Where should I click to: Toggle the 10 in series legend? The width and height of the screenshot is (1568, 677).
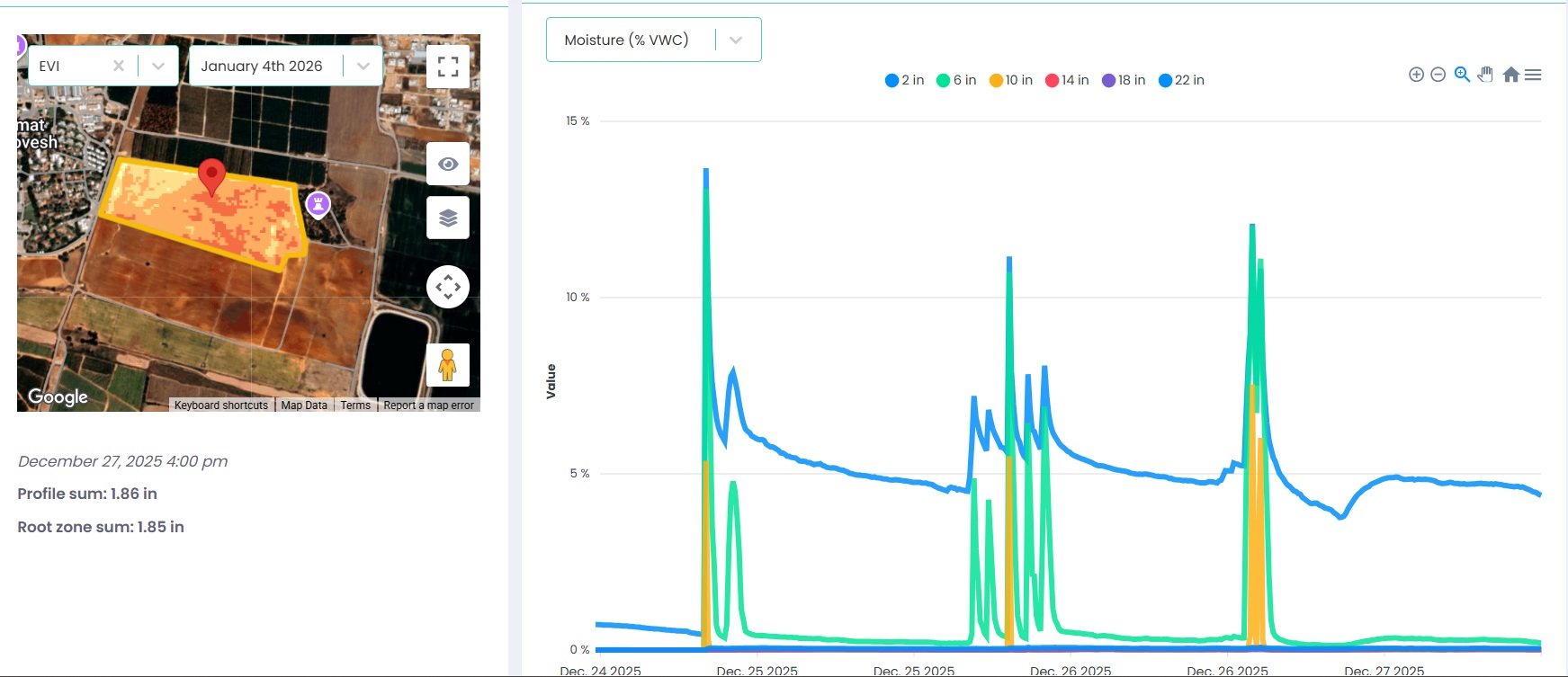point(1011,80)
